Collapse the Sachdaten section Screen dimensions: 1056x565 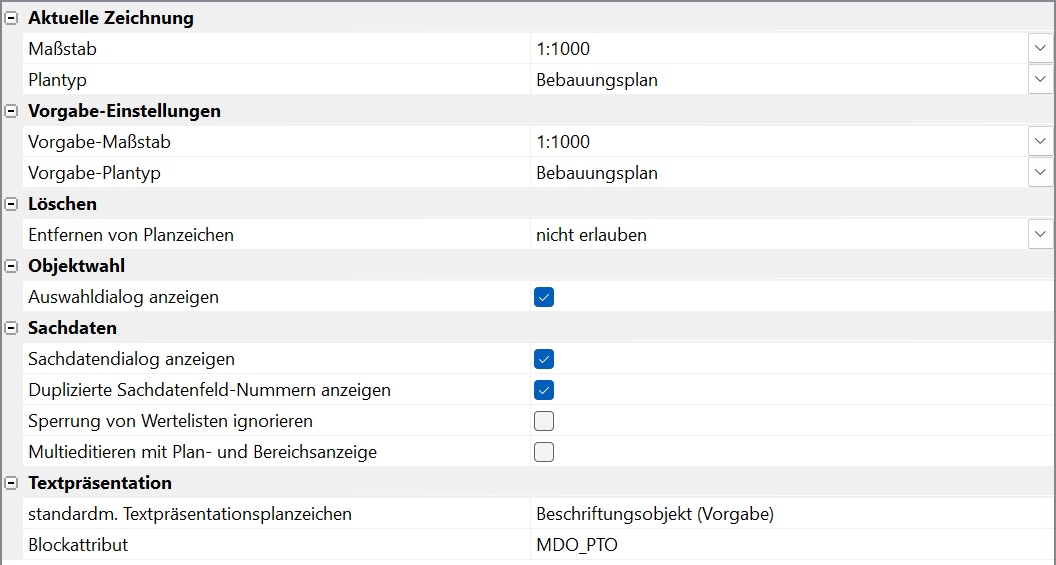tap(12, 328)
